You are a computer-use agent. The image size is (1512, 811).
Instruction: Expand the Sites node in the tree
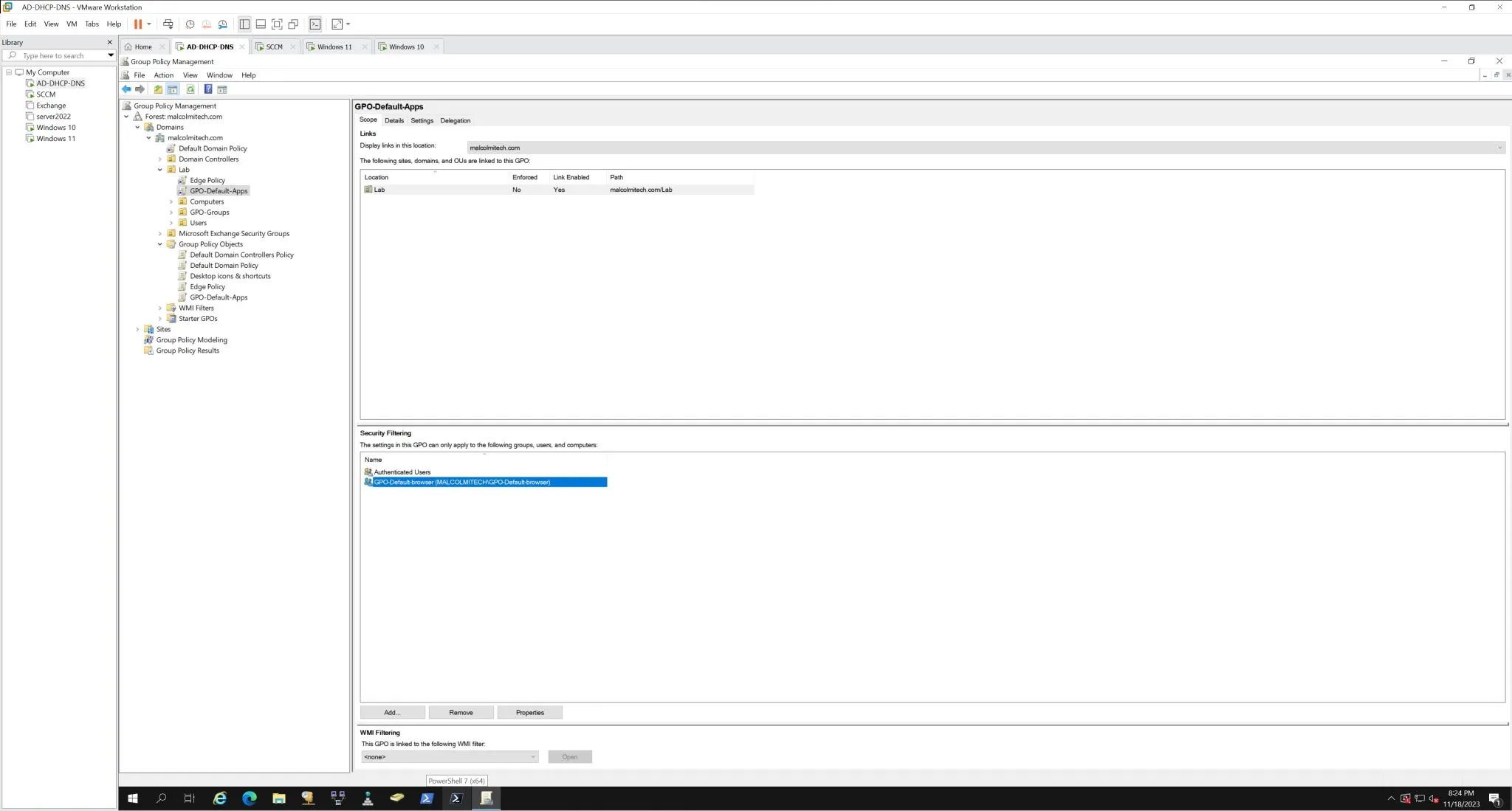tap(139, 328)
